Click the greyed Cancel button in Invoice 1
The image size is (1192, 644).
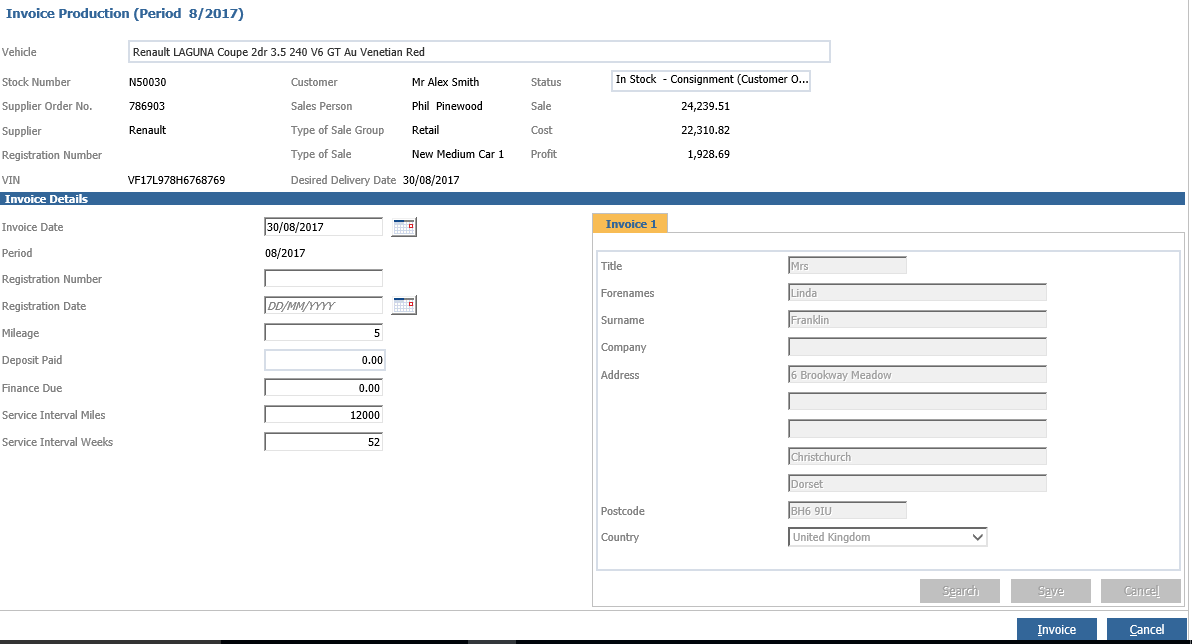tap(1141, 591)
